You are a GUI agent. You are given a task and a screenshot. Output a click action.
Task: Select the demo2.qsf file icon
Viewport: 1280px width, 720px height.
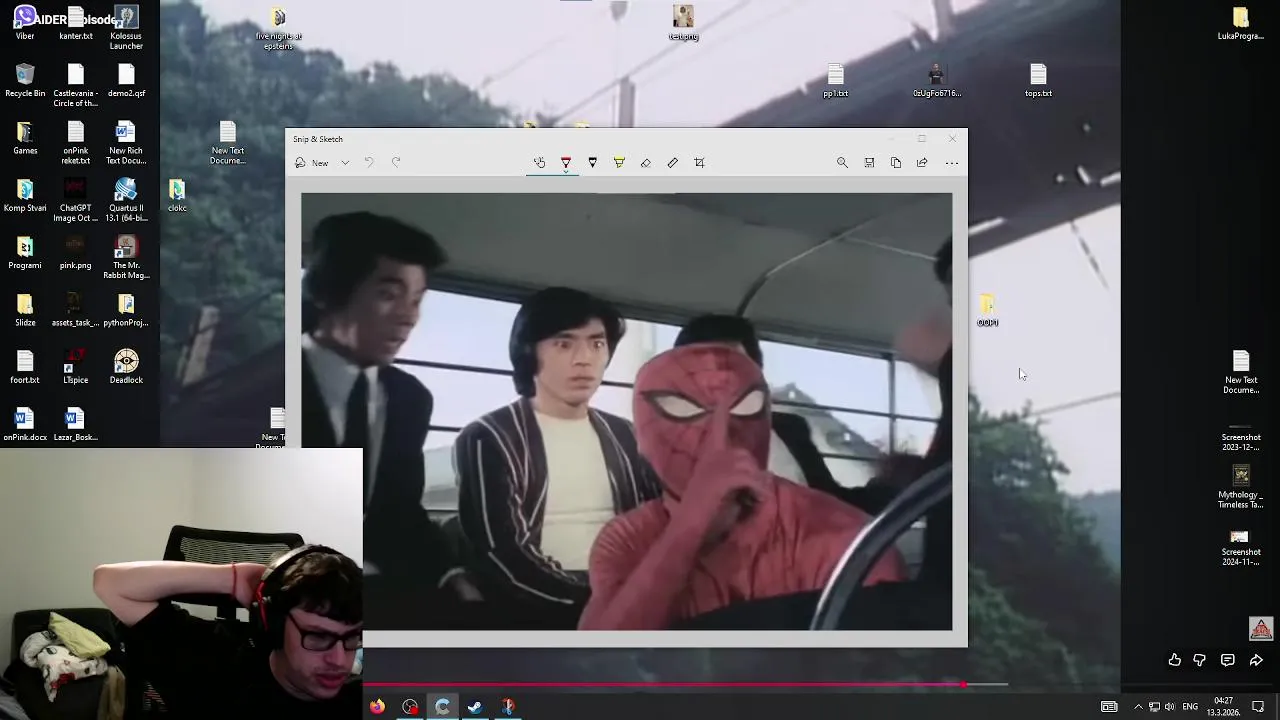(126, 81)
